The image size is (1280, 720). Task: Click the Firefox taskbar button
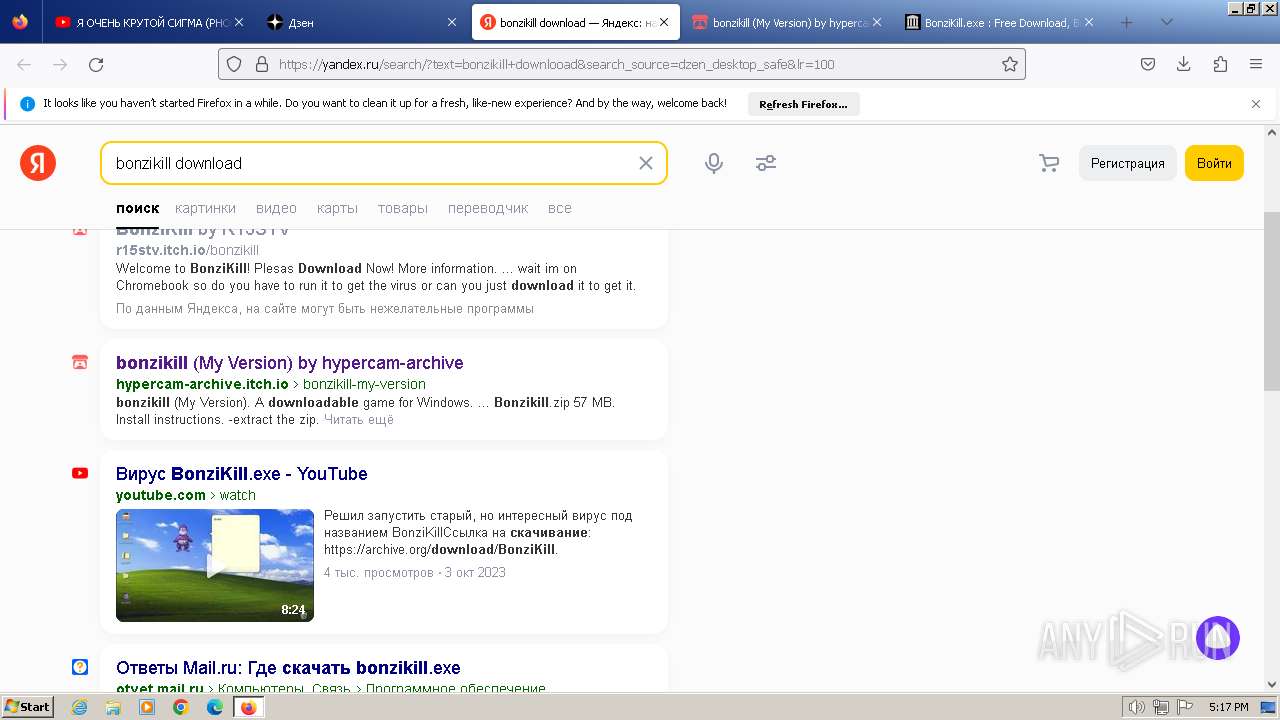coord(248,707)
